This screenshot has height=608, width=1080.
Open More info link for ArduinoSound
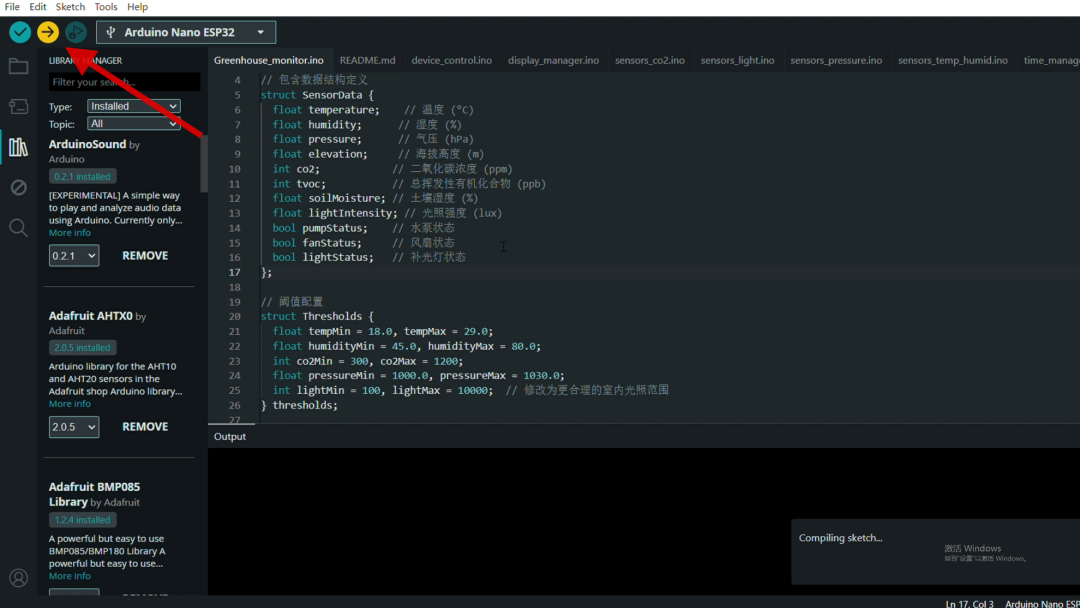pyautogui.click(x=70, y=233)
